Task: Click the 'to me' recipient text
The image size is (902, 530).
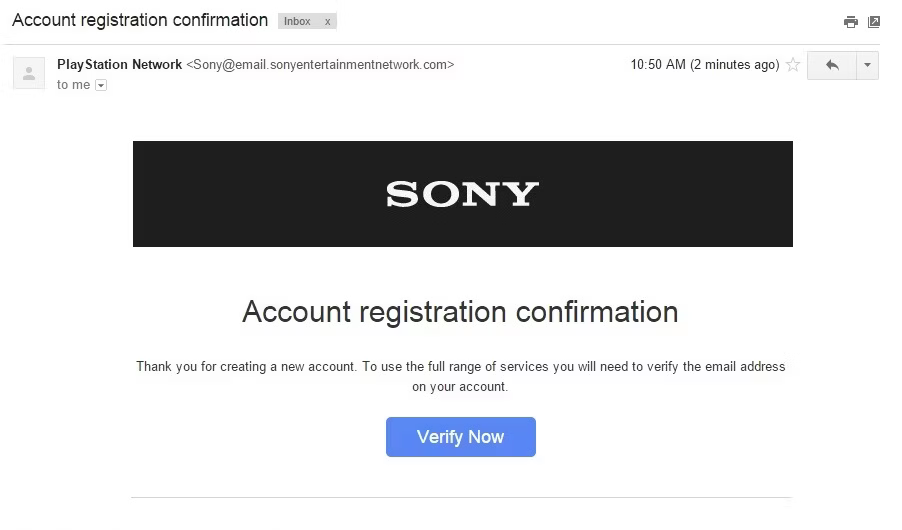Action: pyautogui.click(x=73, y=85)
